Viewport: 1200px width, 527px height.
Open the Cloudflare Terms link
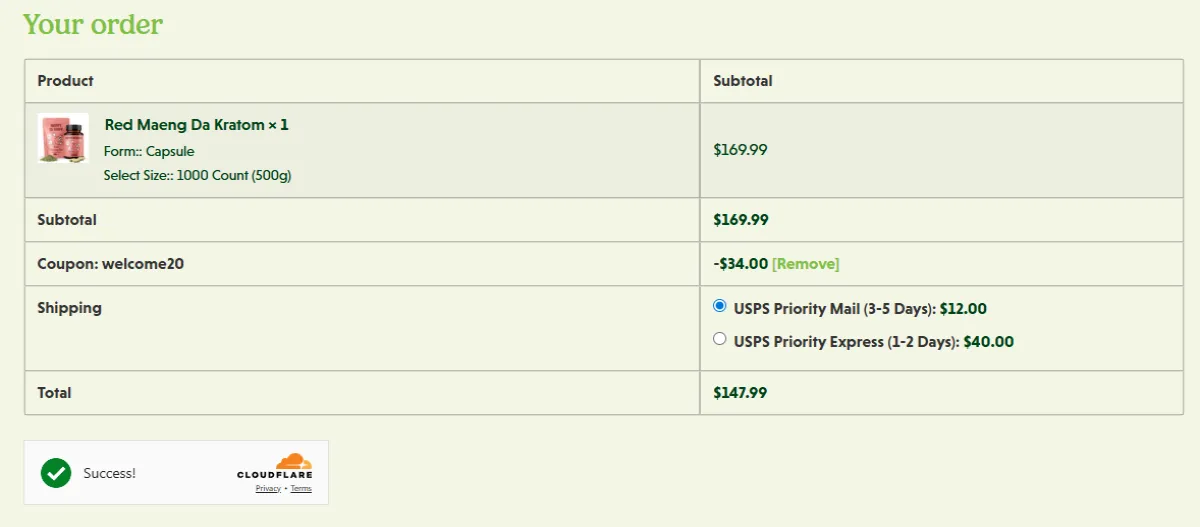pyautogui.click(x=301, y=489)
